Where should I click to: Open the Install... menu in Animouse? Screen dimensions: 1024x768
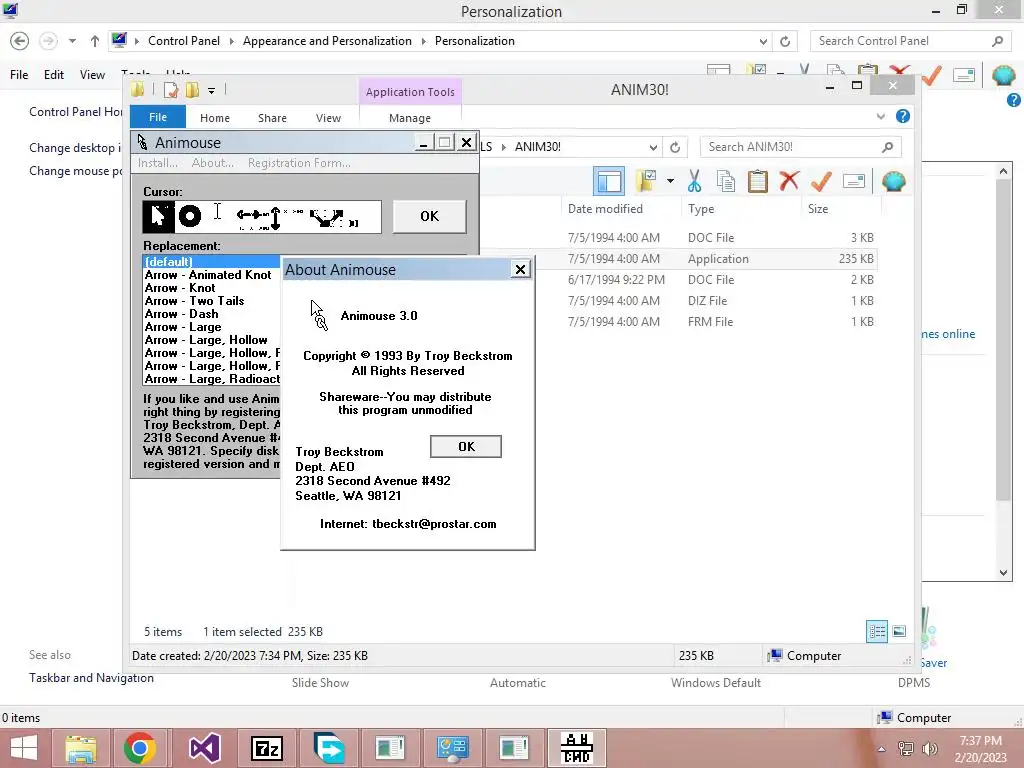click(x=157, y=163)
